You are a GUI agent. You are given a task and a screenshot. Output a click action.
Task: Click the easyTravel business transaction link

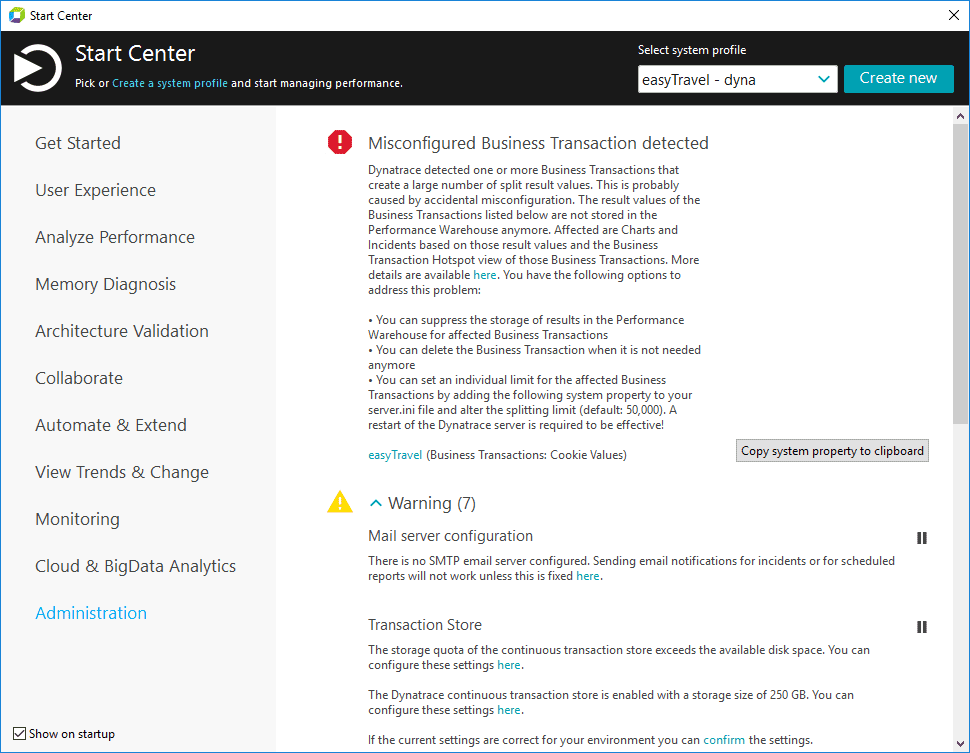point(395,455)
